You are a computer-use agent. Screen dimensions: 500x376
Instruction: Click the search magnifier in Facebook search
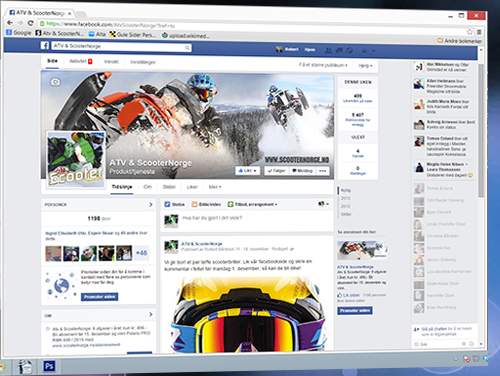(x=187, y=48)
